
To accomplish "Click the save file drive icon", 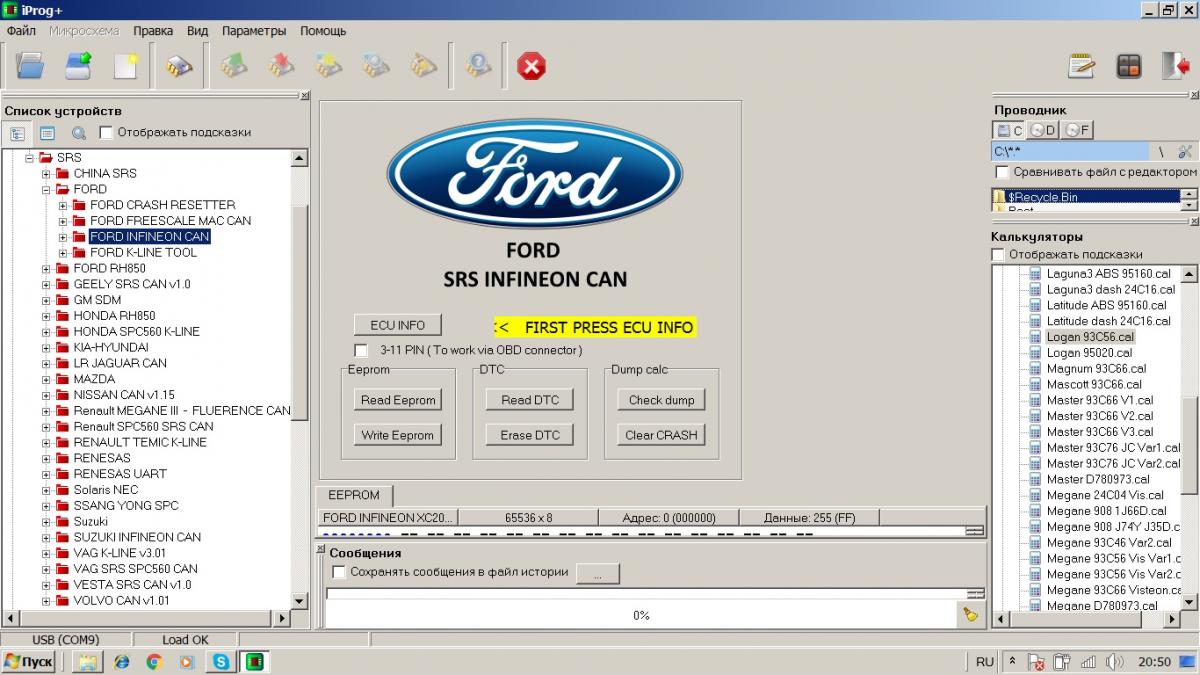I will point(79,67).
